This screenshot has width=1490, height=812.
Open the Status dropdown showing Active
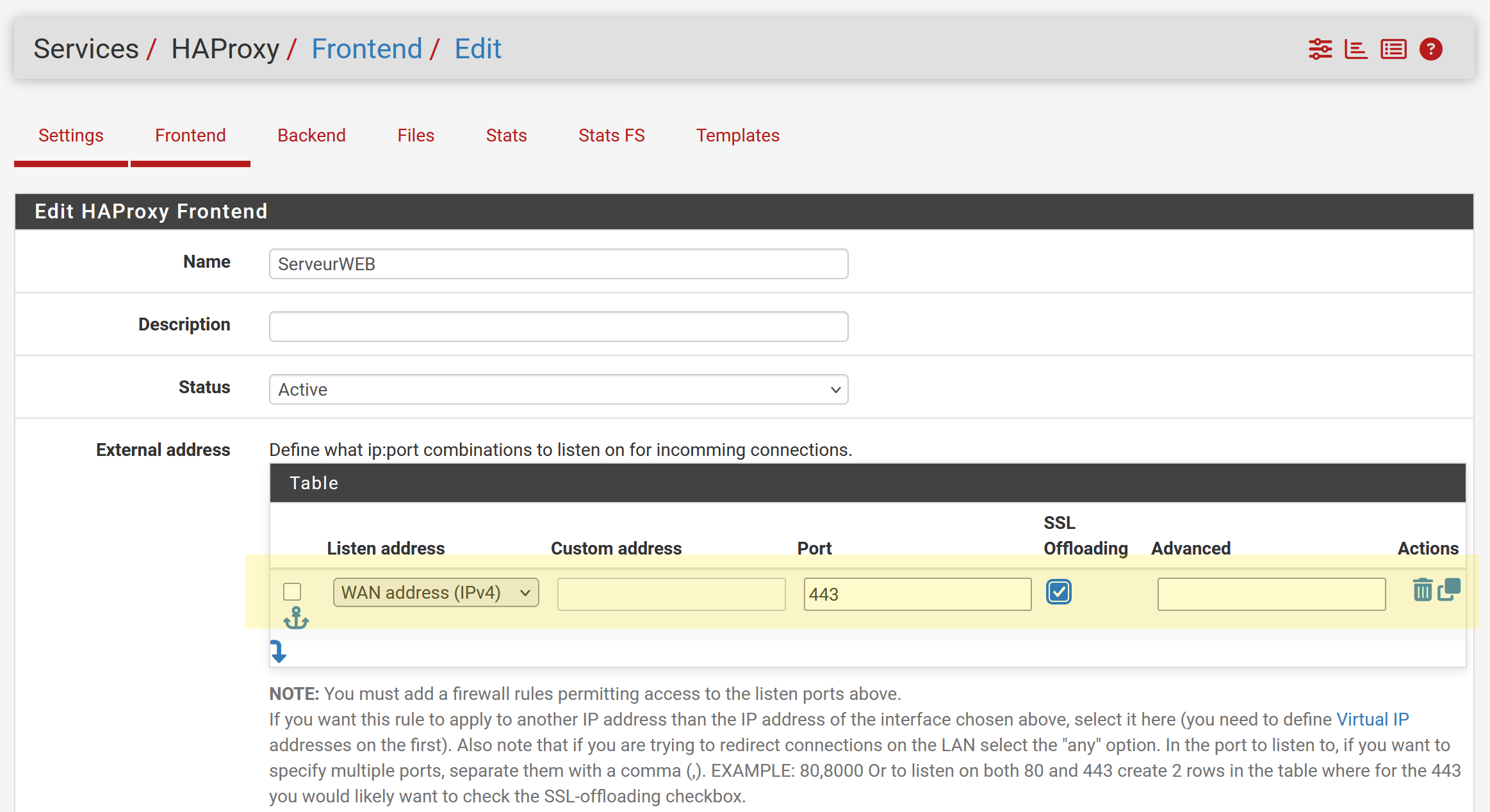pos(559,389)
